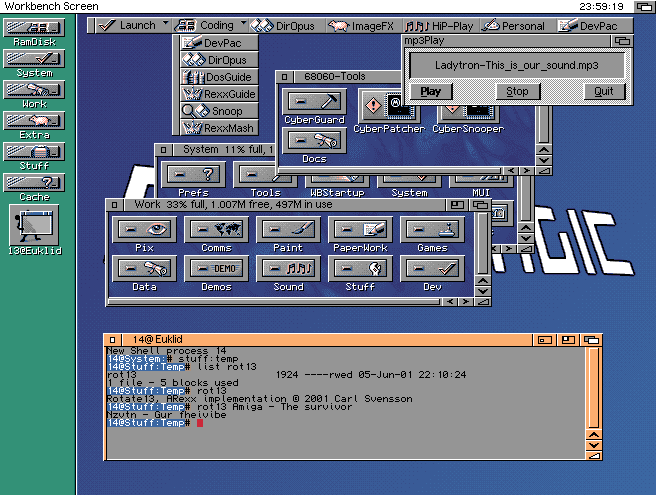Click the Workbench screen depth gadget

tap(644, 6)
